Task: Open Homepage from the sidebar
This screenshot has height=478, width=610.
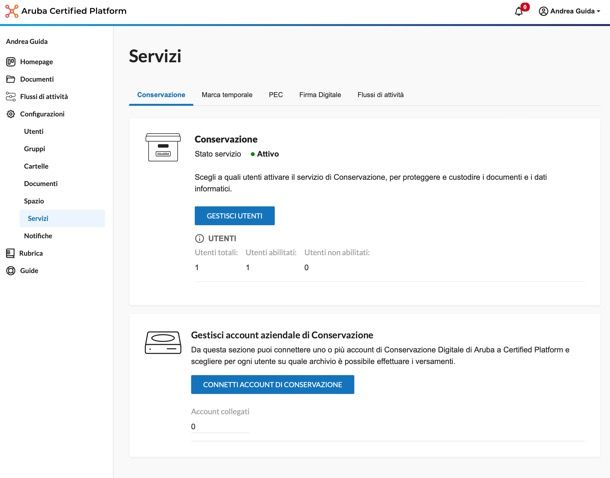Action: (37, 62)
